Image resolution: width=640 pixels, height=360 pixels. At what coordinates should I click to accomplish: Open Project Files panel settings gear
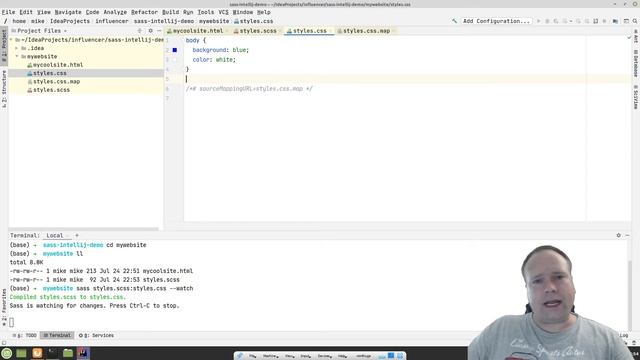coord(150,31)
